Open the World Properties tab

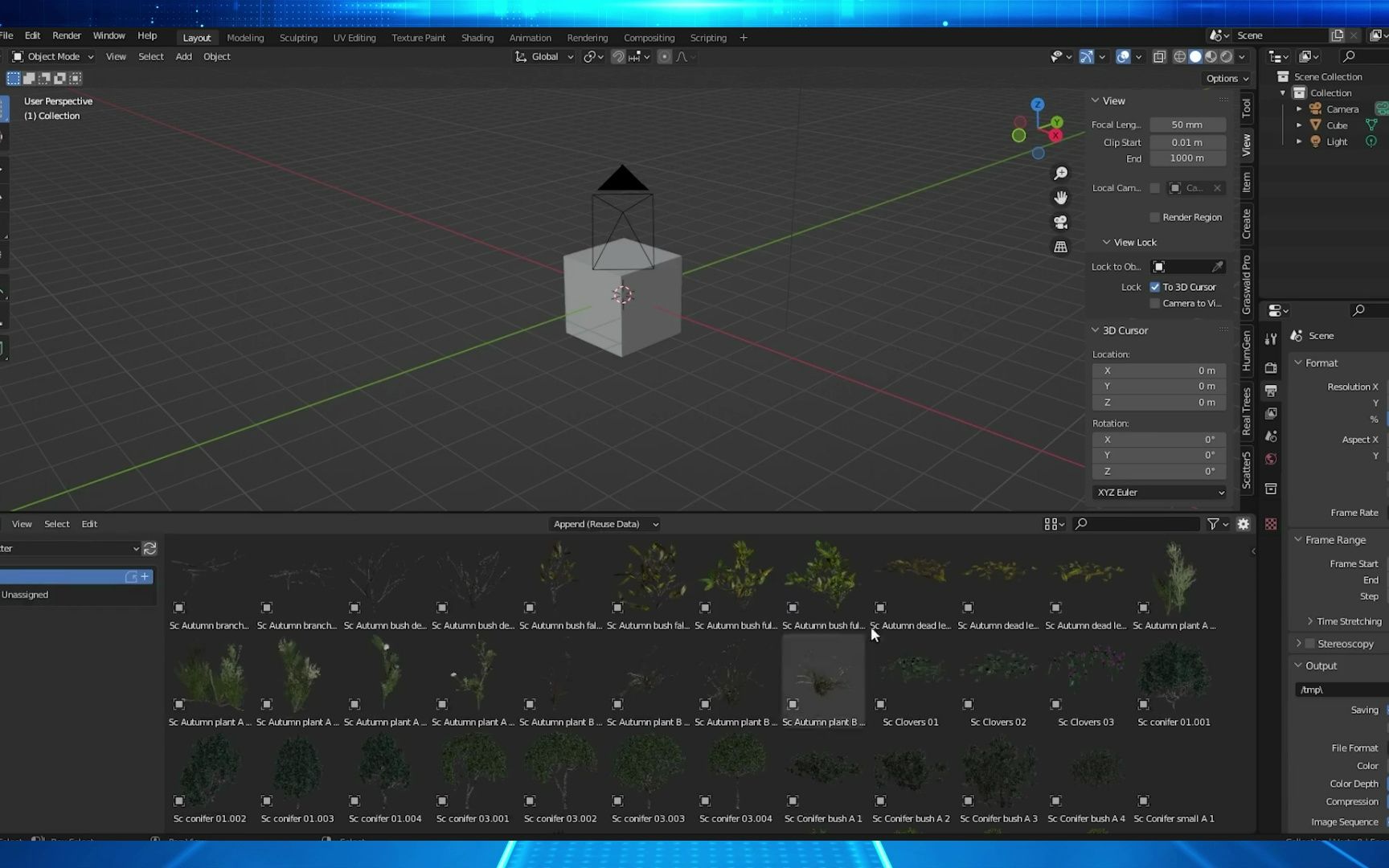point(1271,458)
